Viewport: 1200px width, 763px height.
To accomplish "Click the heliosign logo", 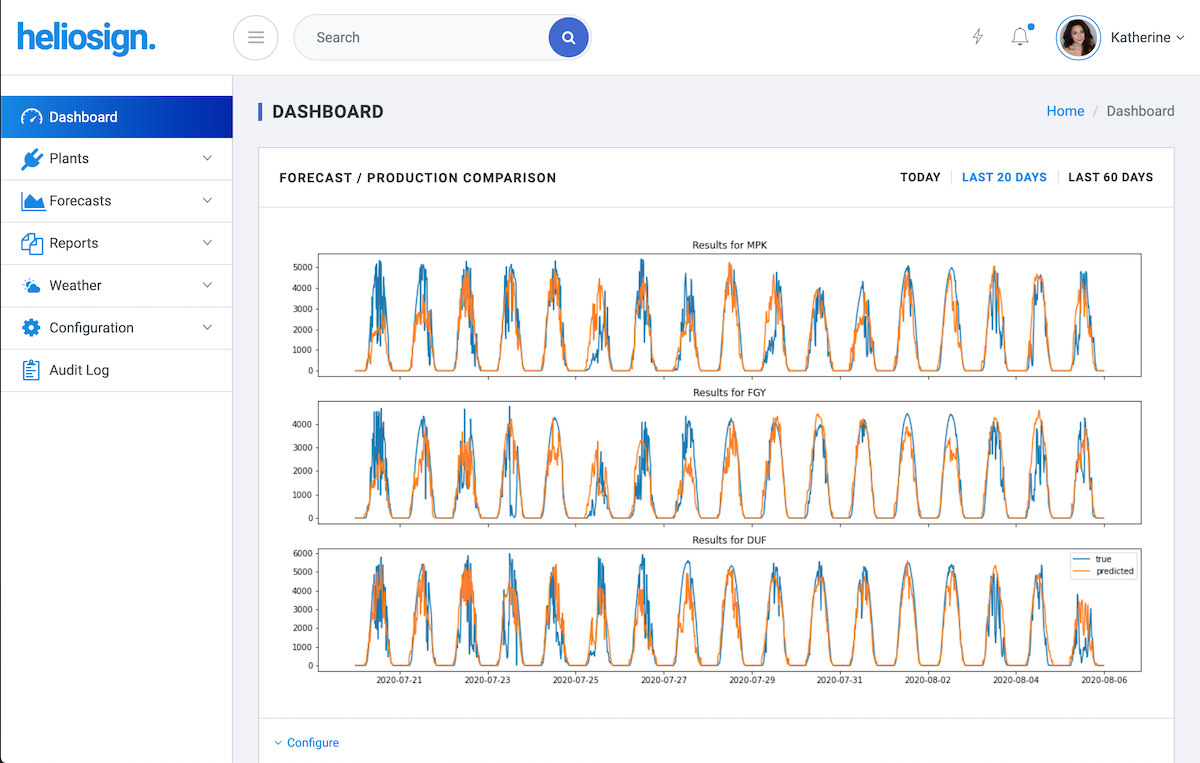I will [x=86, y=38].
